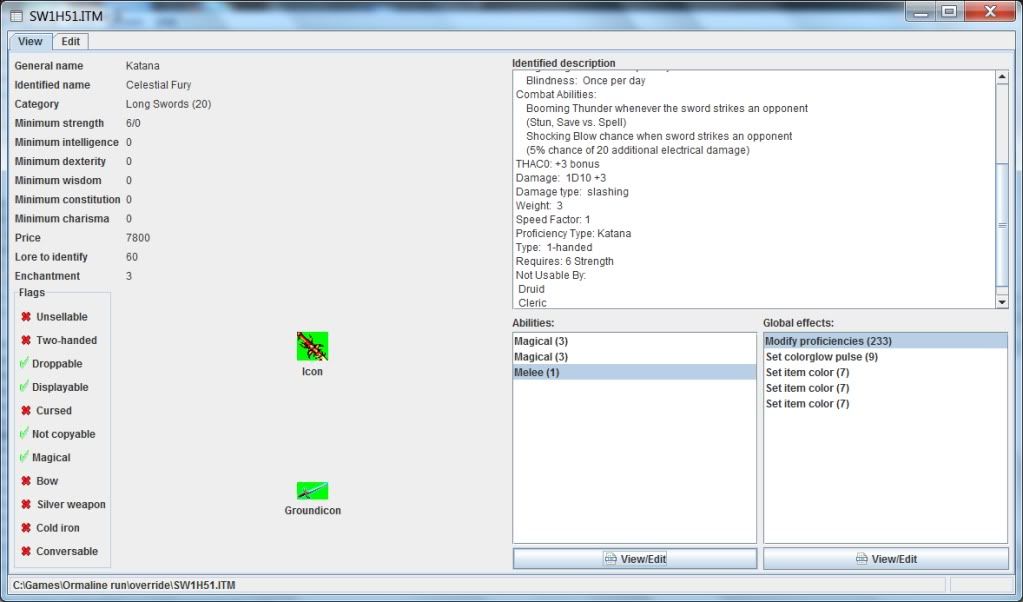This screenshot has height=602, width=1023.
Task: Switch to the View tab
Action: [x=30, y=41]
